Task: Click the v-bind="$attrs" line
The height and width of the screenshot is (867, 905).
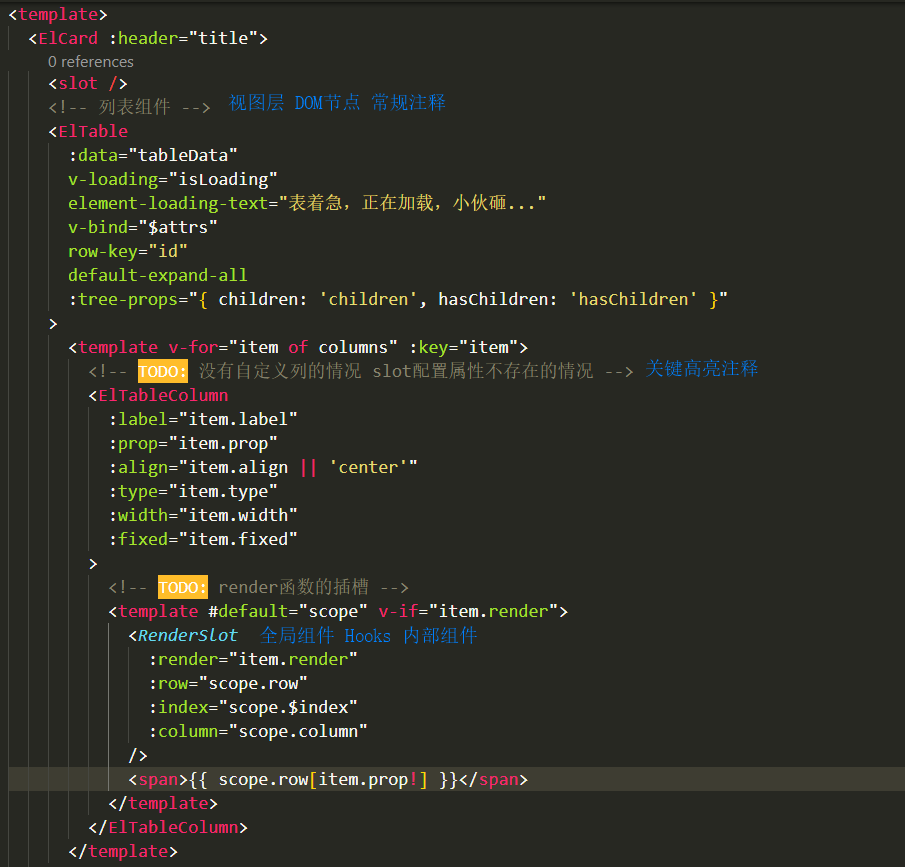Action: pyautogui.click(x=143, y=227)
